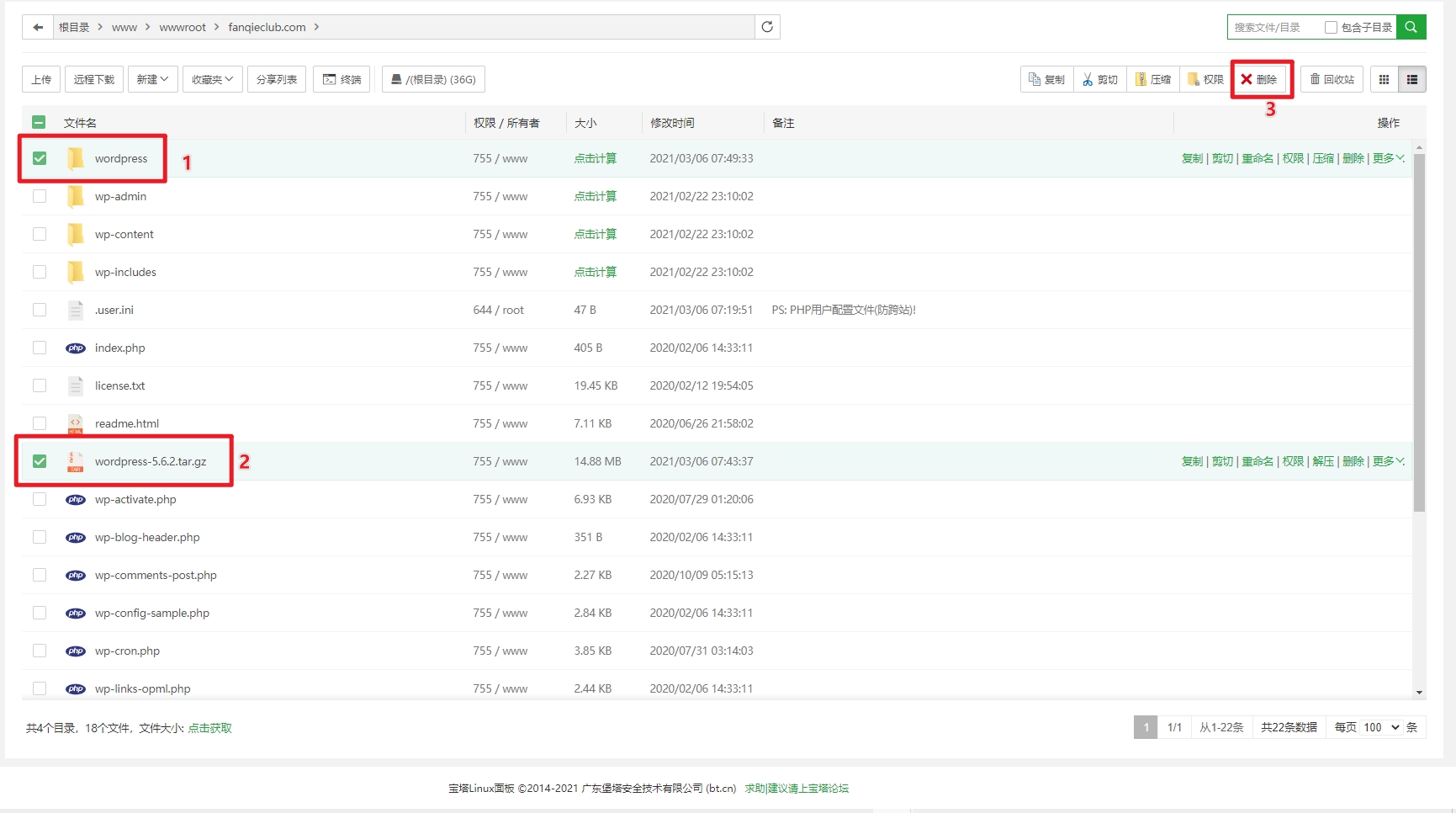Switch to list view layout
The height and width of the screenshot is (813, 1456).
coord(1412,79)
